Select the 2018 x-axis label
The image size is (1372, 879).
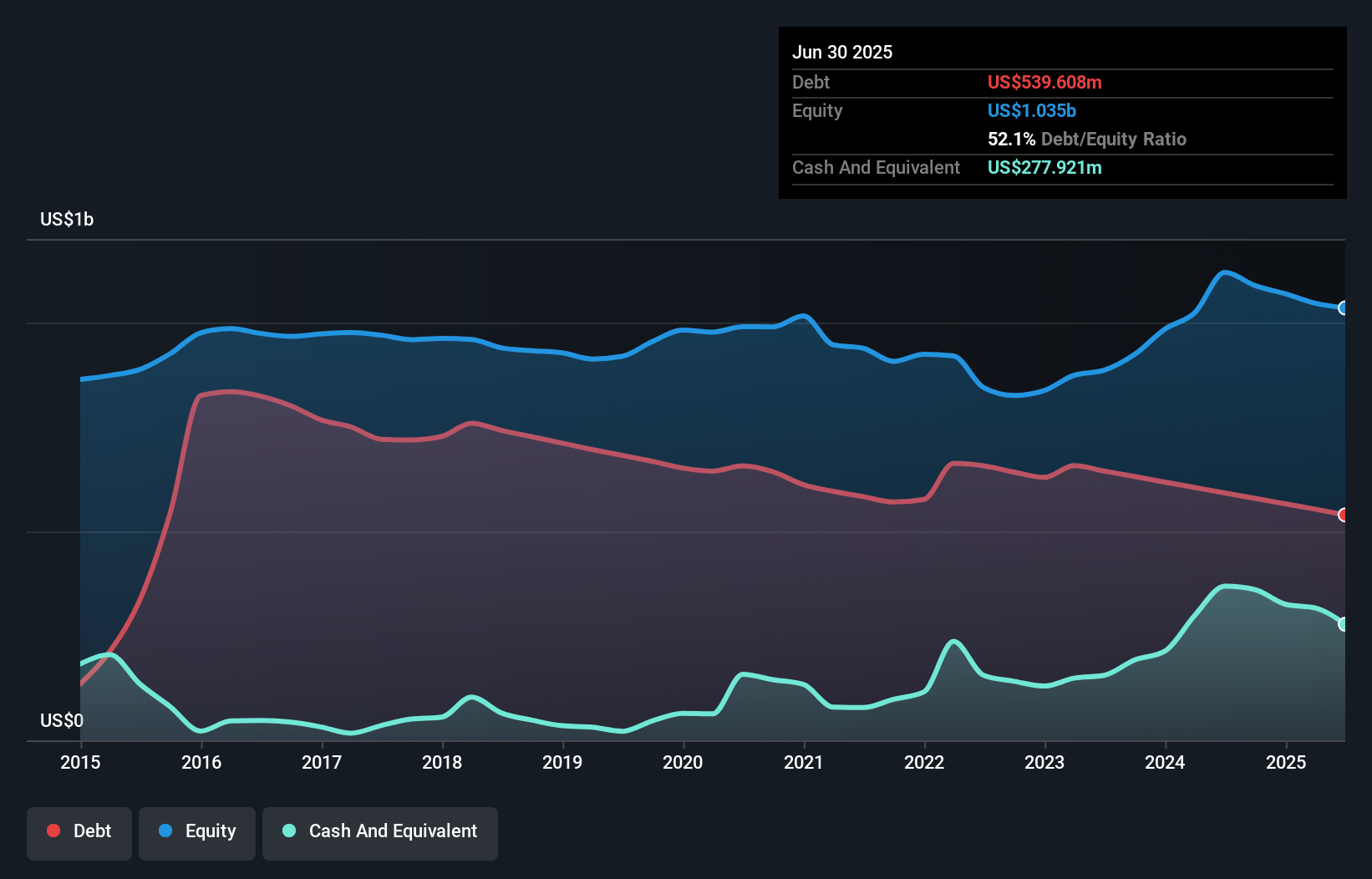(x=442, y=762)
